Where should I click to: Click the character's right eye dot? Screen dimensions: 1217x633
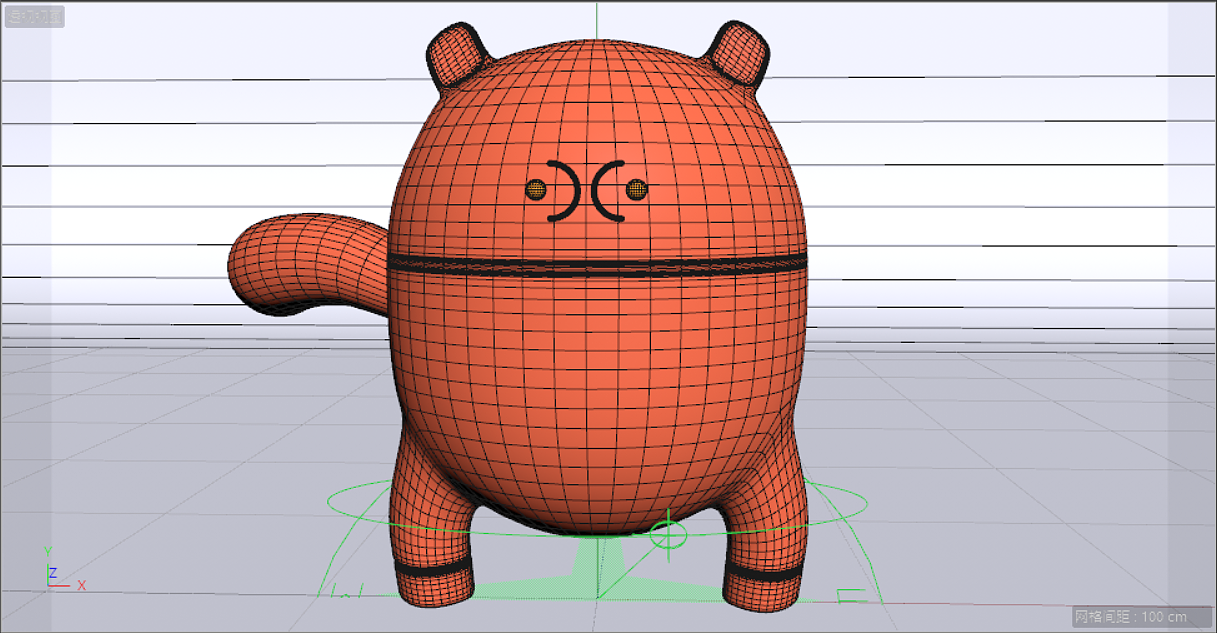pos(636,188)
